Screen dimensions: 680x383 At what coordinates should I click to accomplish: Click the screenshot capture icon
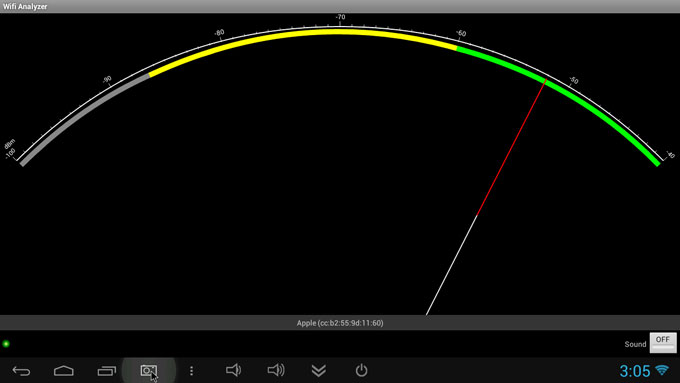[x=149, y=370]
